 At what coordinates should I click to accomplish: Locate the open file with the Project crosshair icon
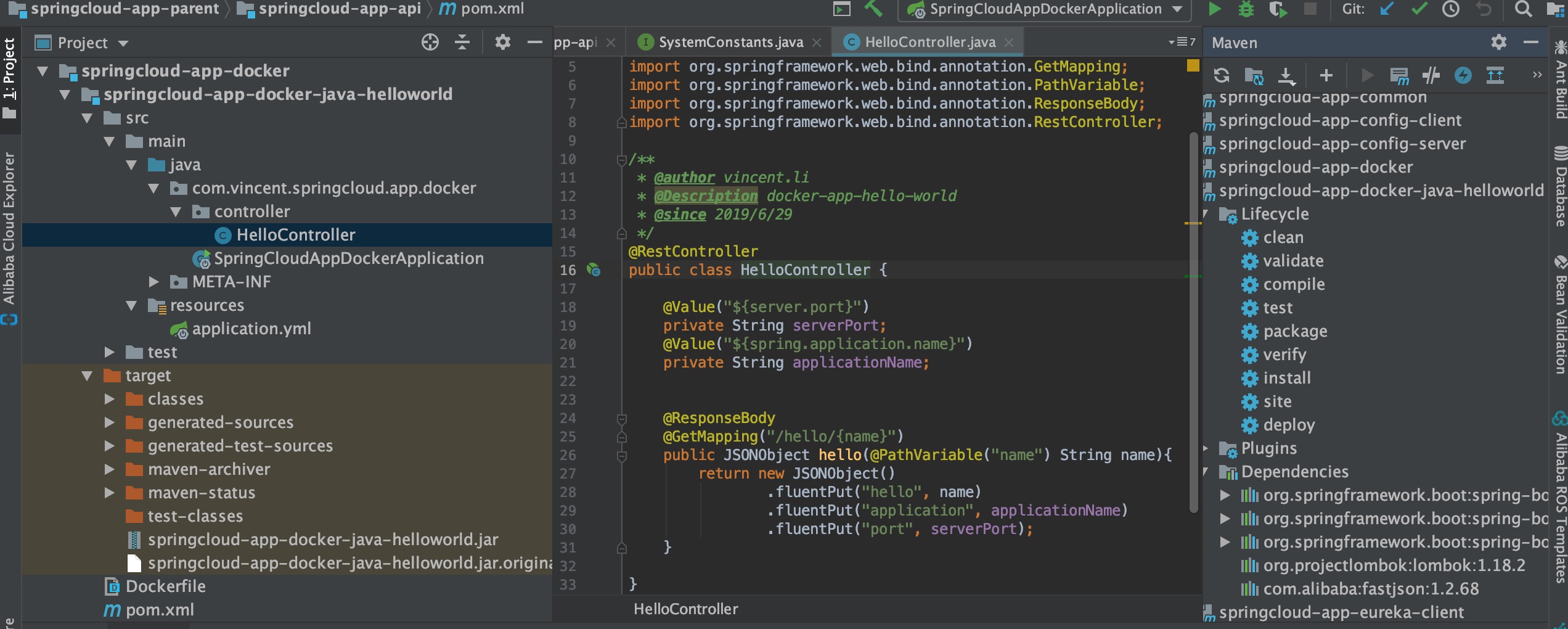click(430, 42)
